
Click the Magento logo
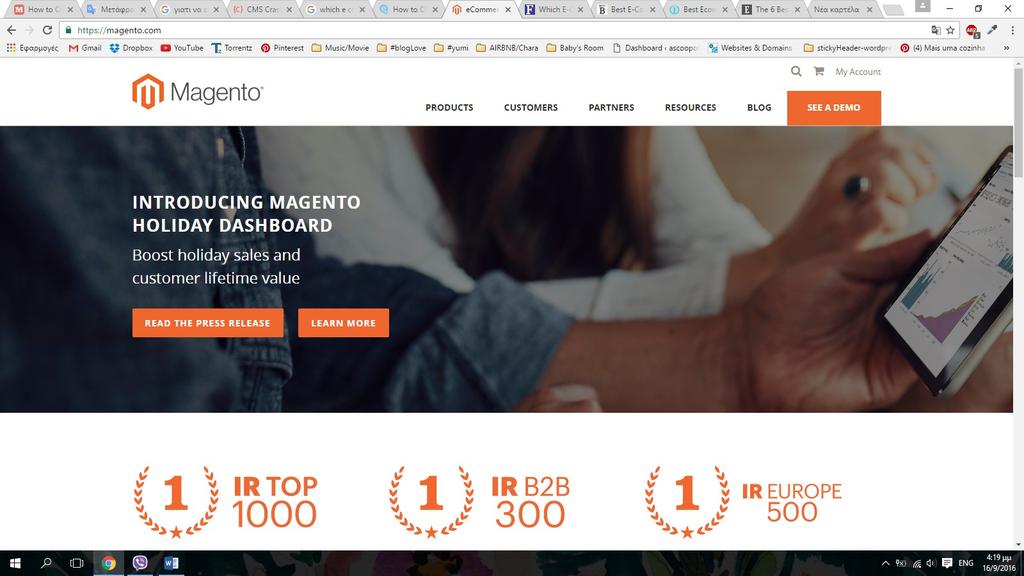point(197,91)
